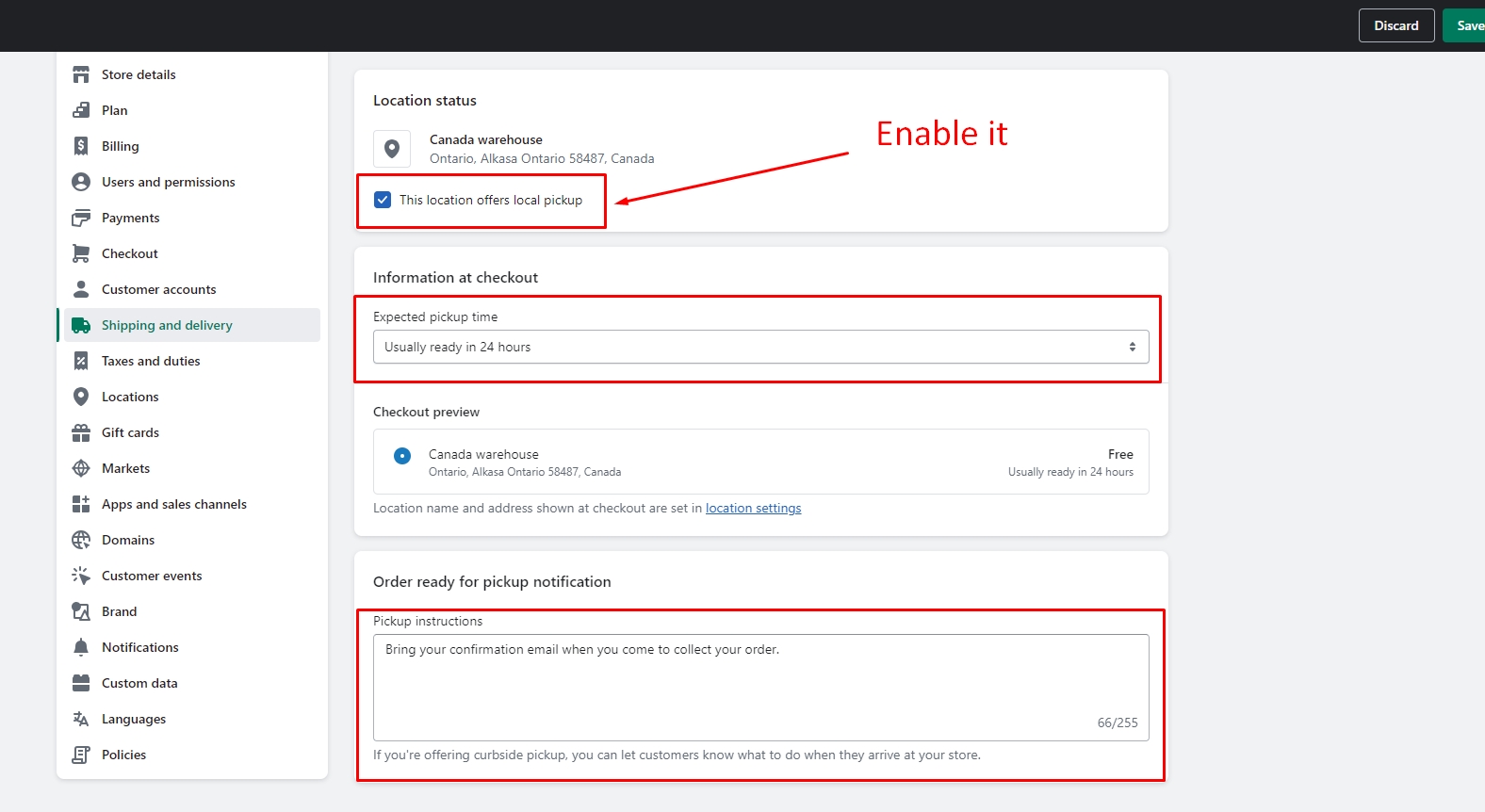Click the Discard button
This screenshot has width=1485, height=812.
pyautogui.click(x=1395, y=25)
